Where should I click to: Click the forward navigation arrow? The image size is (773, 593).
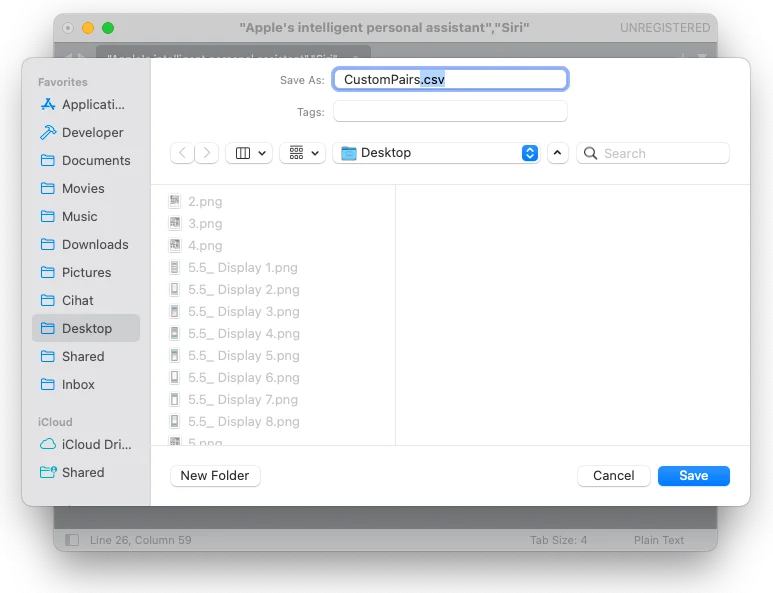(x=207, y=153)
